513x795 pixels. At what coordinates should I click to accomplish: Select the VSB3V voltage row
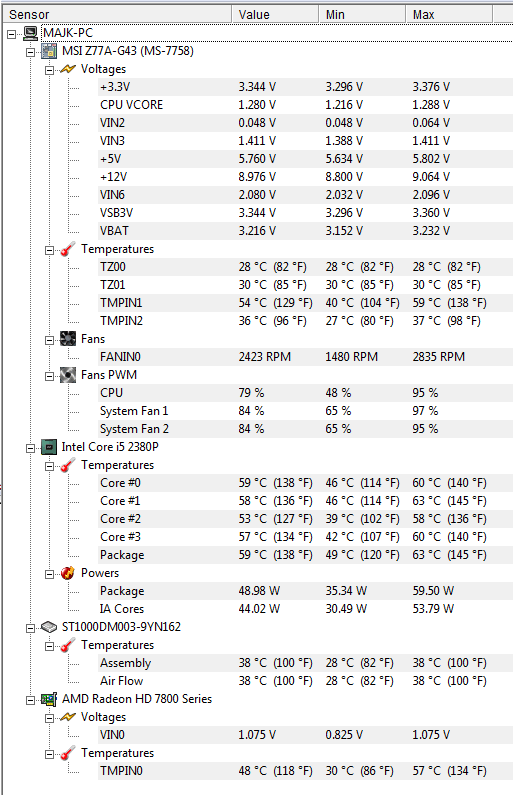pyautogui.click(x=305, y=213)
